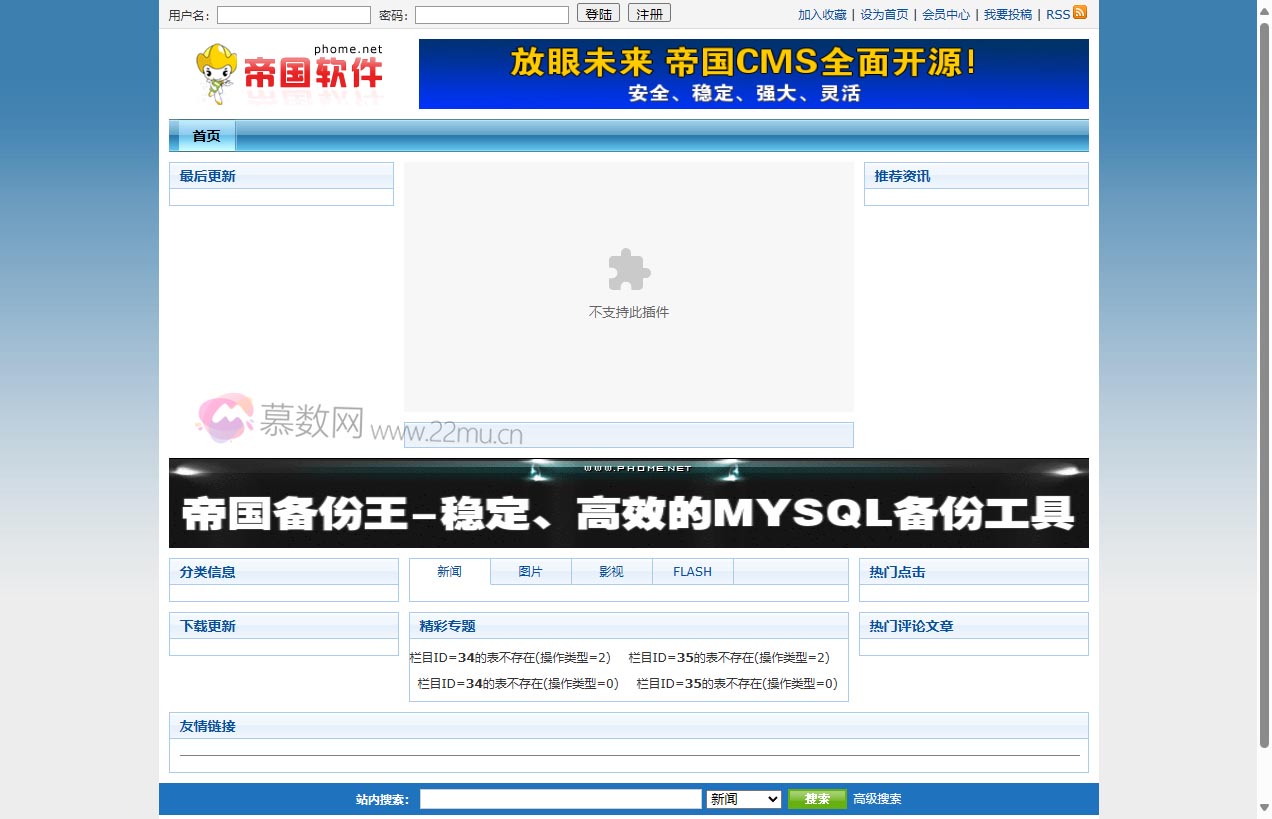The image size is (1272, 819).
Task: Click the 注册 register button
Action: [649, 13]
